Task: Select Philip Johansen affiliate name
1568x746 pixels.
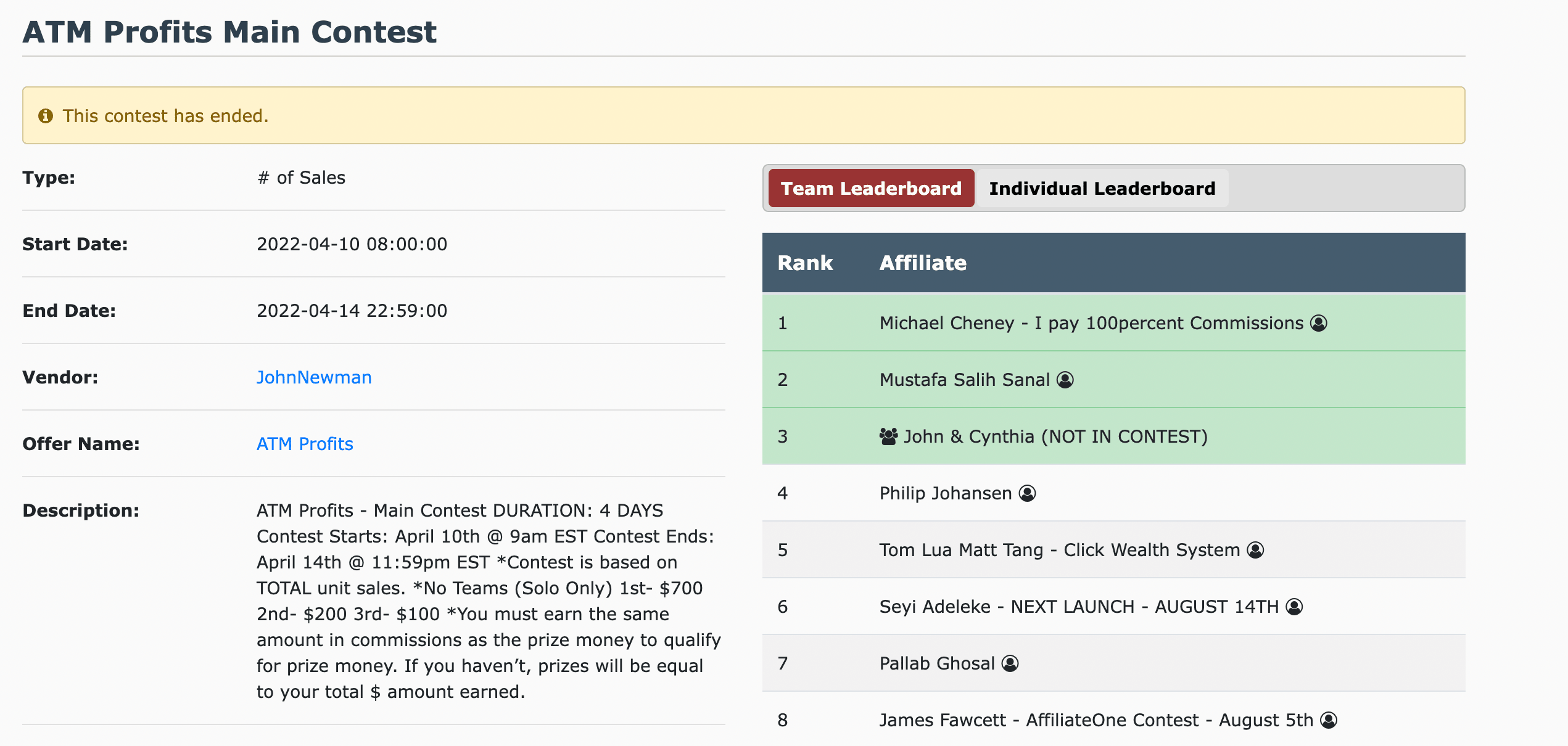Action: click(x=946, y=493)
